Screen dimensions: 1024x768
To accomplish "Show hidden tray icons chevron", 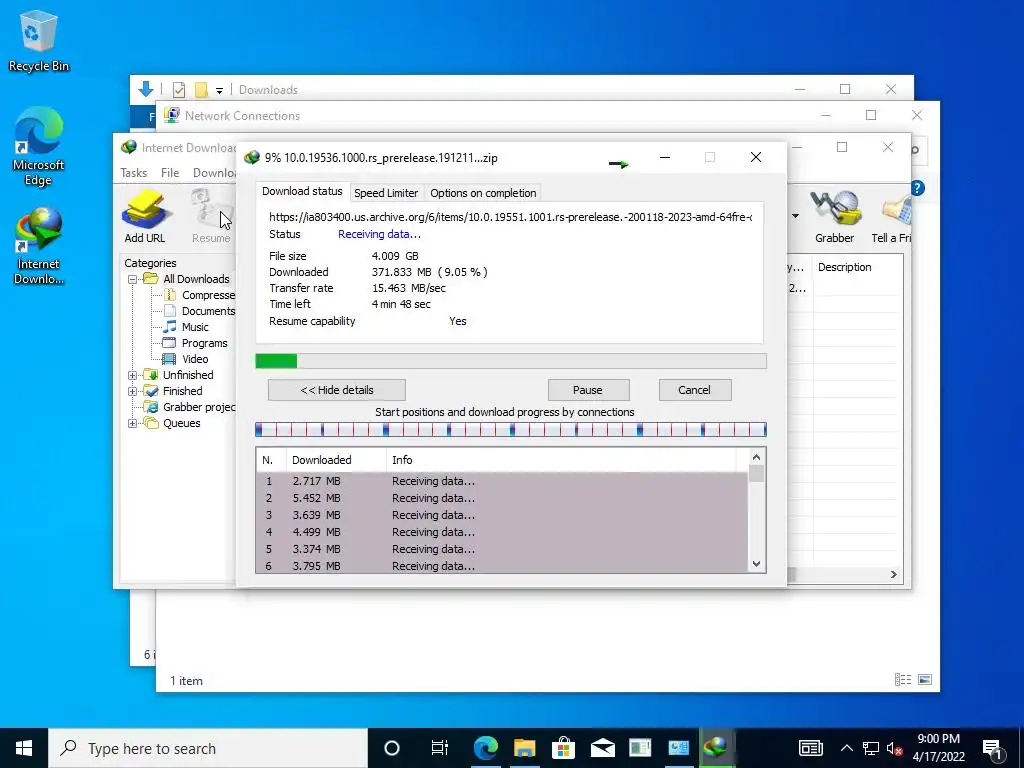I will [846, 748].
